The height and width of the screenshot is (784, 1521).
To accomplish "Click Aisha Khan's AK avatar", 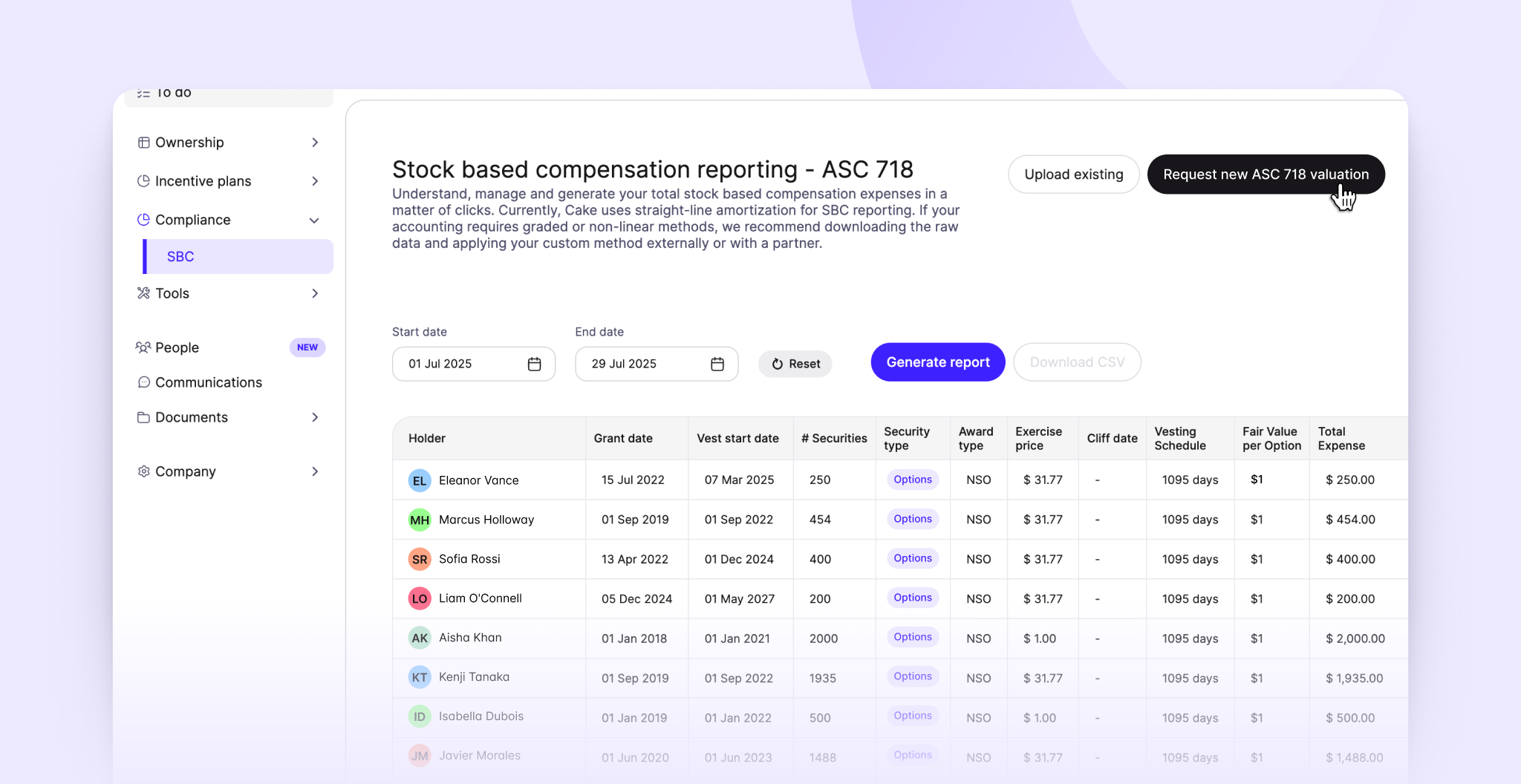I will click(x=420, y=638).
